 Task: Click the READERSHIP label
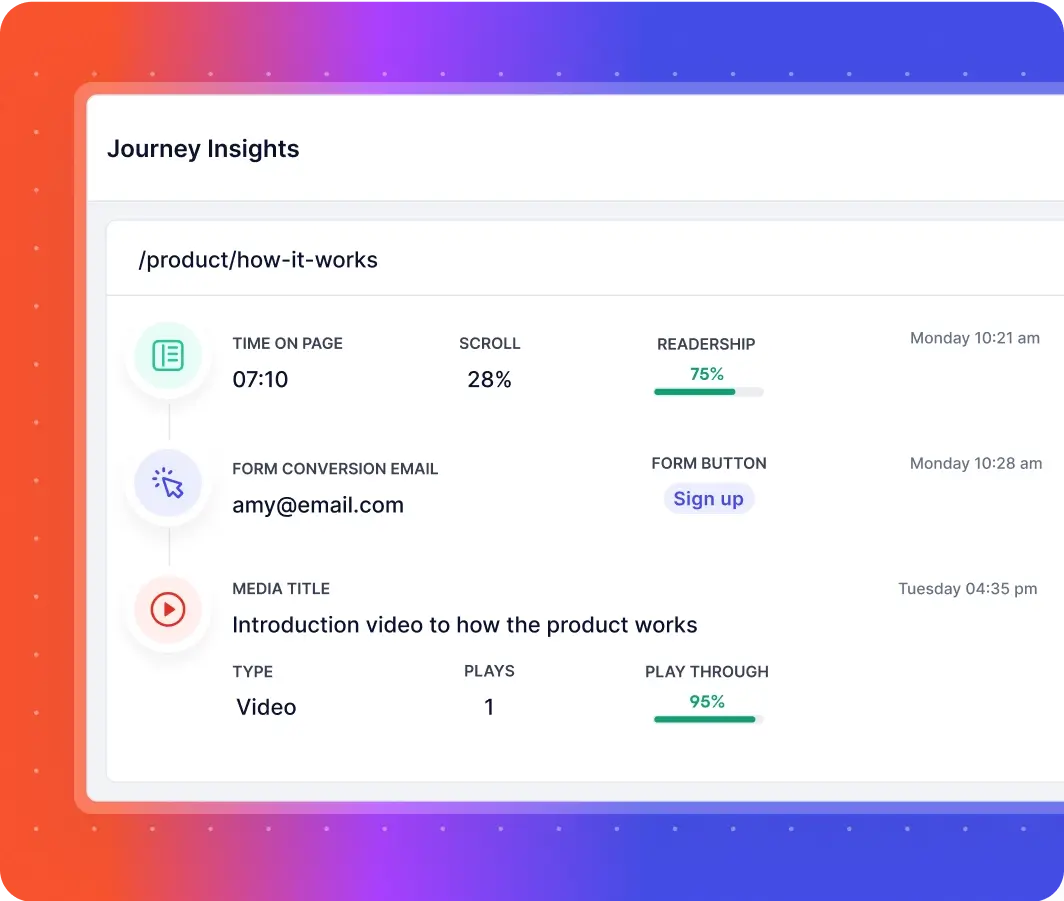click(x=706, y=344)
